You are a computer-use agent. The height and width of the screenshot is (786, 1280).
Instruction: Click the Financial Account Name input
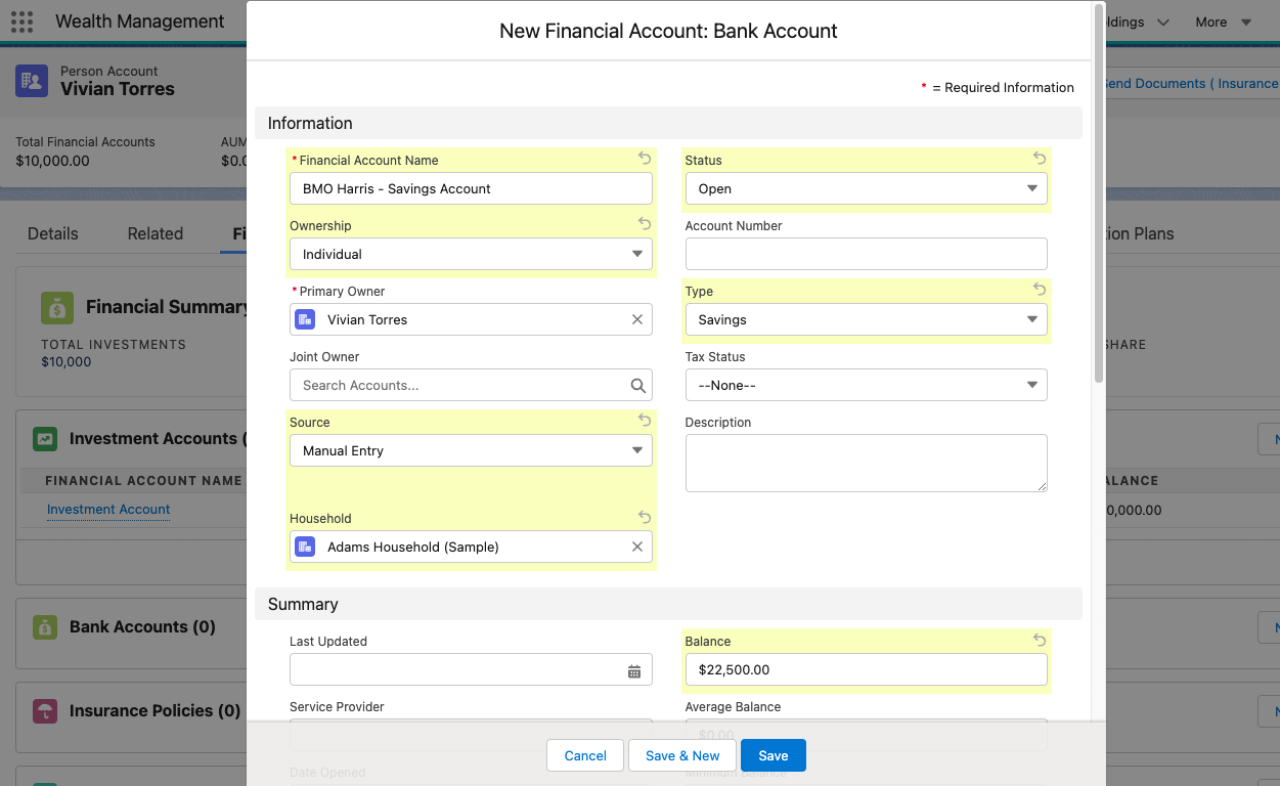[471, 189]
